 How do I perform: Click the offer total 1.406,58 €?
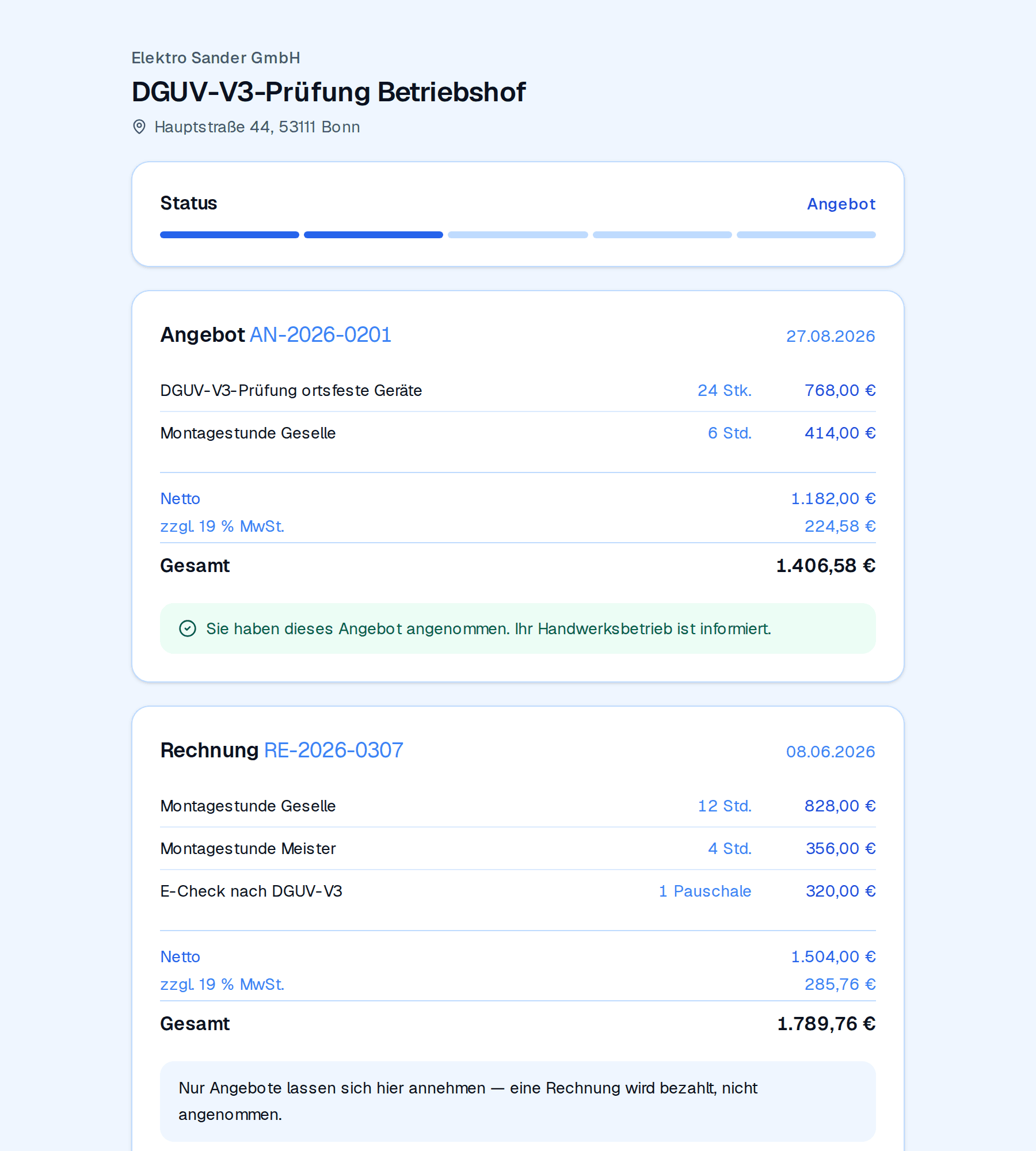coord(826,566)
